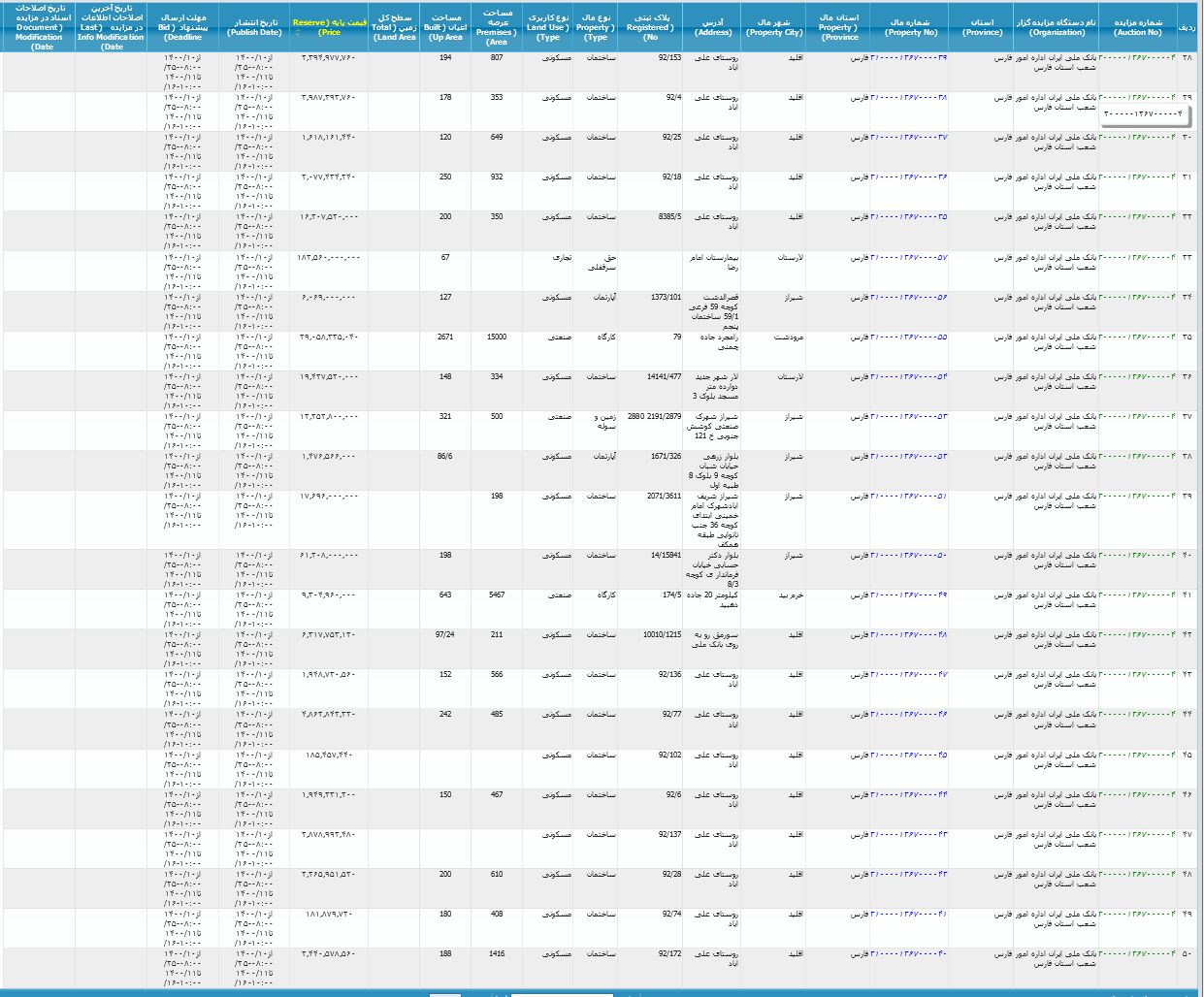
Task: Click the Bid Deadline column header
Action: 182,27
